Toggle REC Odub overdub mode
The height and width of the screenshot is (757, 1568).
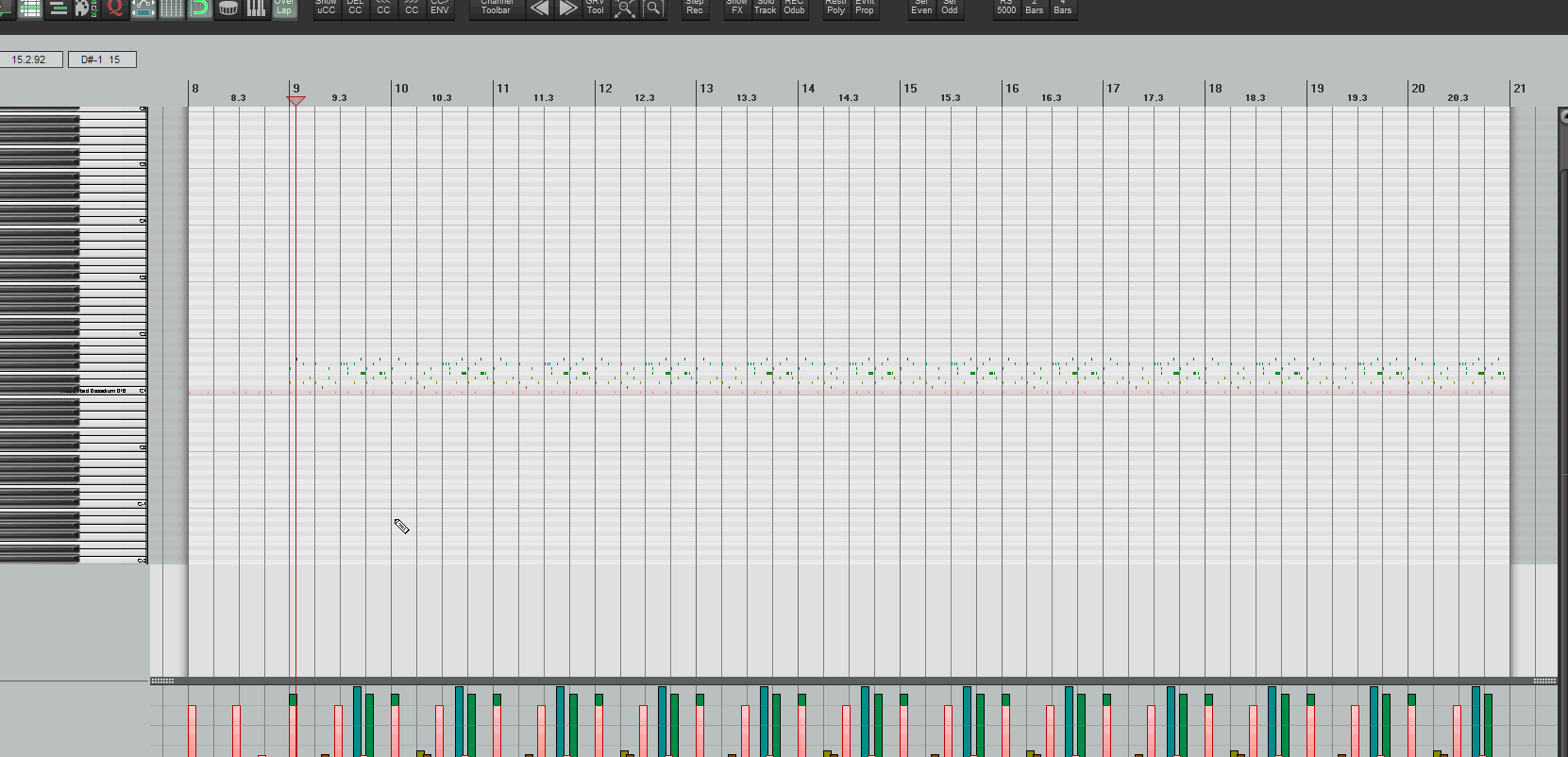(x=795, y=8)
